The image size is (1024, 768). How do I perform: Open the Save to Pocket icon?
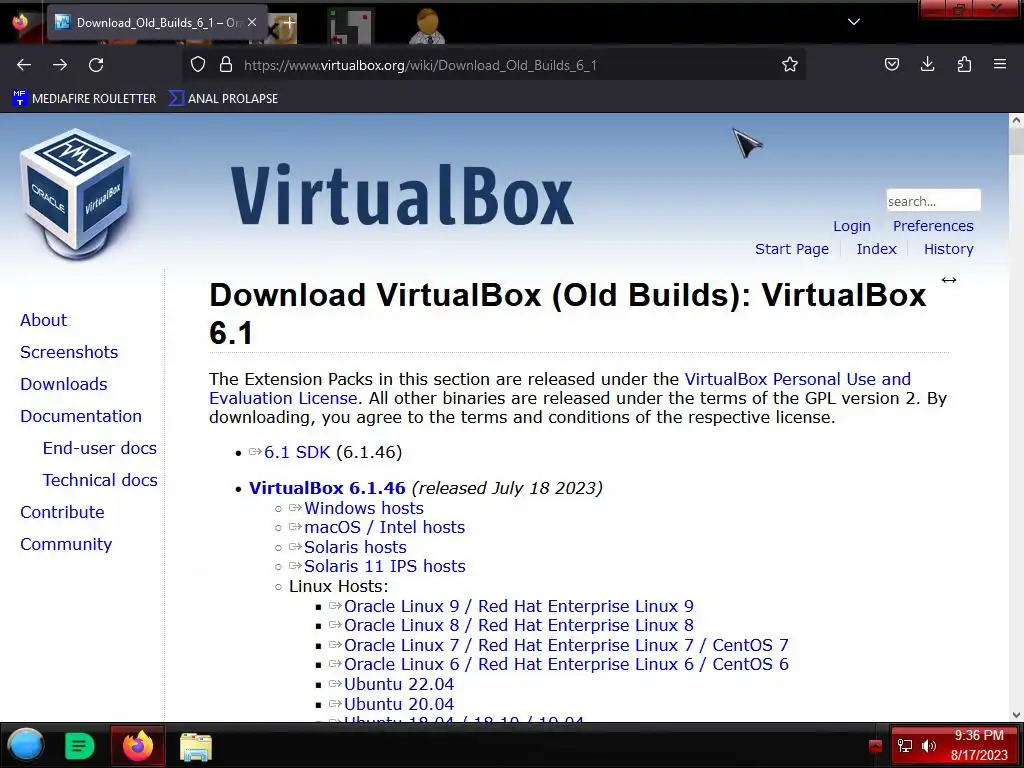(891, 65)
